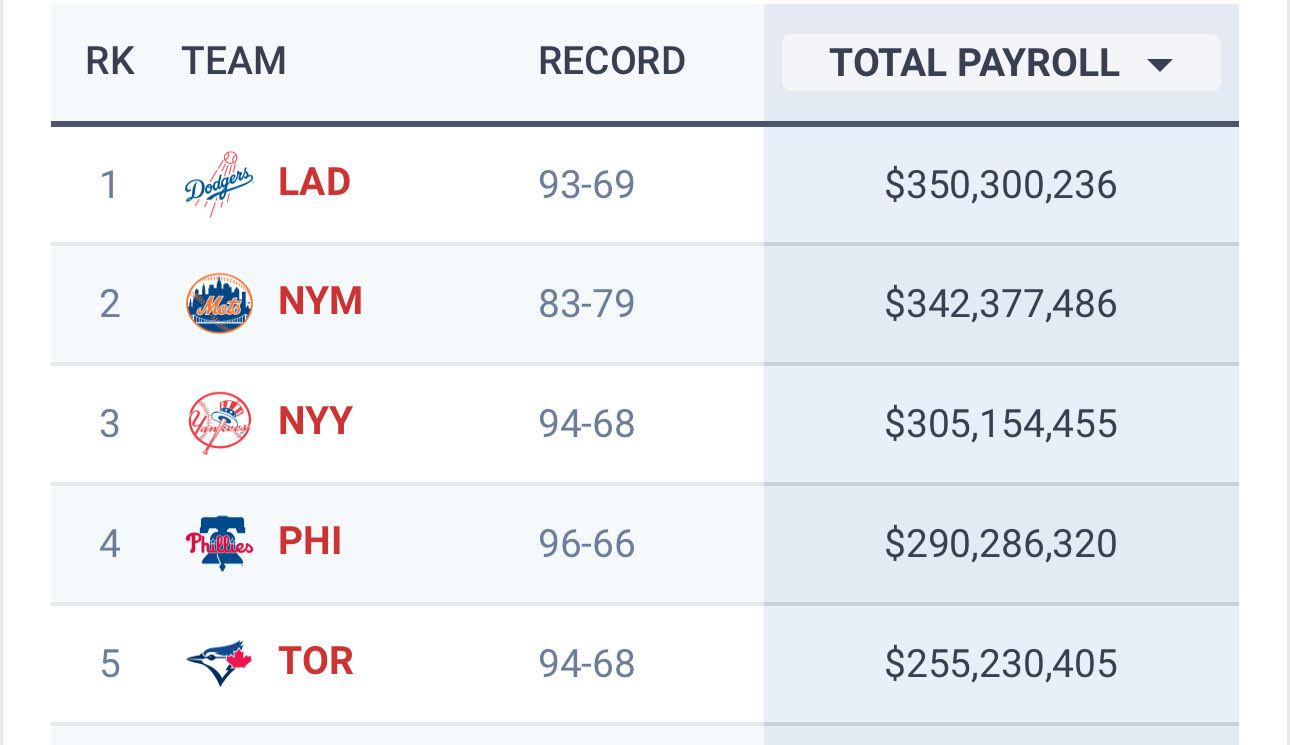This screenshot has height=745, width=1290.
Task: Click the RK column header
Action: 110,62
